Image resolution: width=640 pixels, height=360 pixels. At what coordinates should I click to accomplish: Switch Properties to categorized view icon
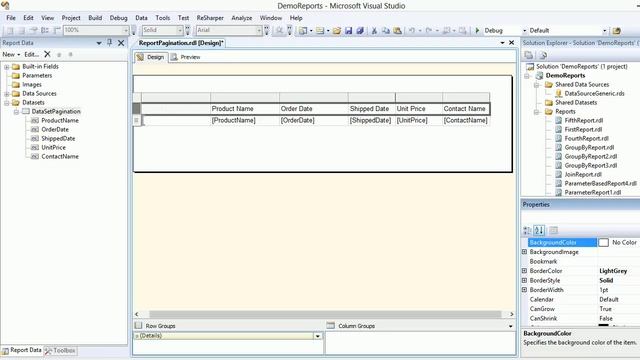527,231
